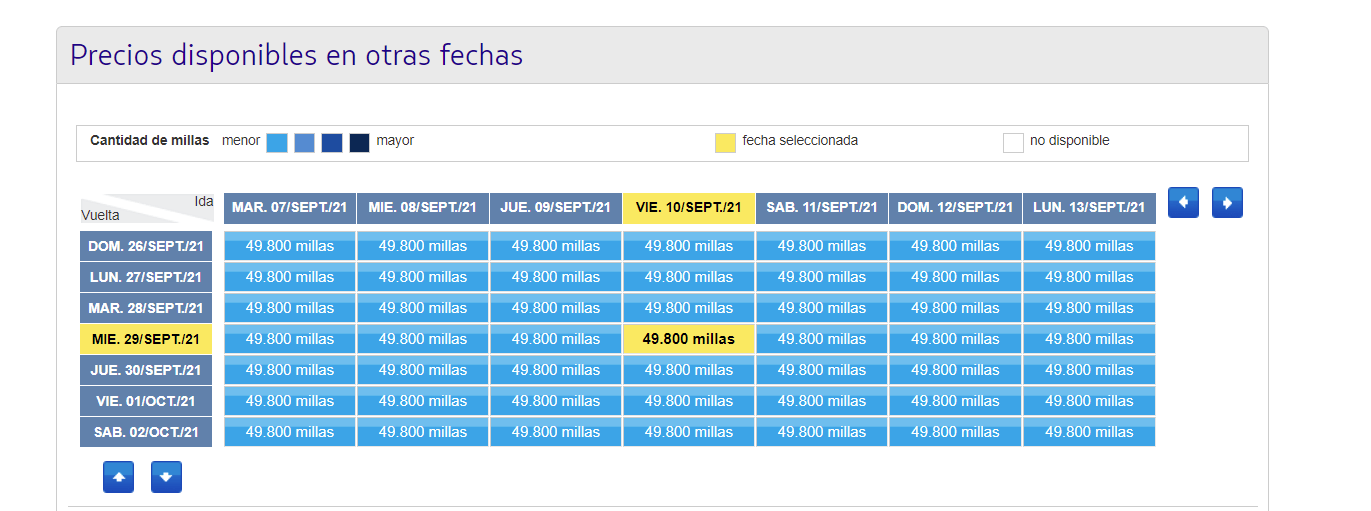The image size is (1371, 511).
Task: Select highlighted return row MIE. 29/SEPT./21
Action: pyautogui.click(x=146, y=339)
